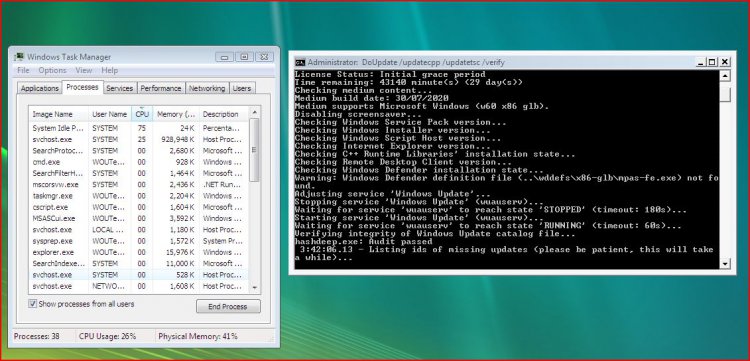750x361 pixels.
Task: Click the 'Medium build date: 30/07/2020' line
Action: pos(372,98)
